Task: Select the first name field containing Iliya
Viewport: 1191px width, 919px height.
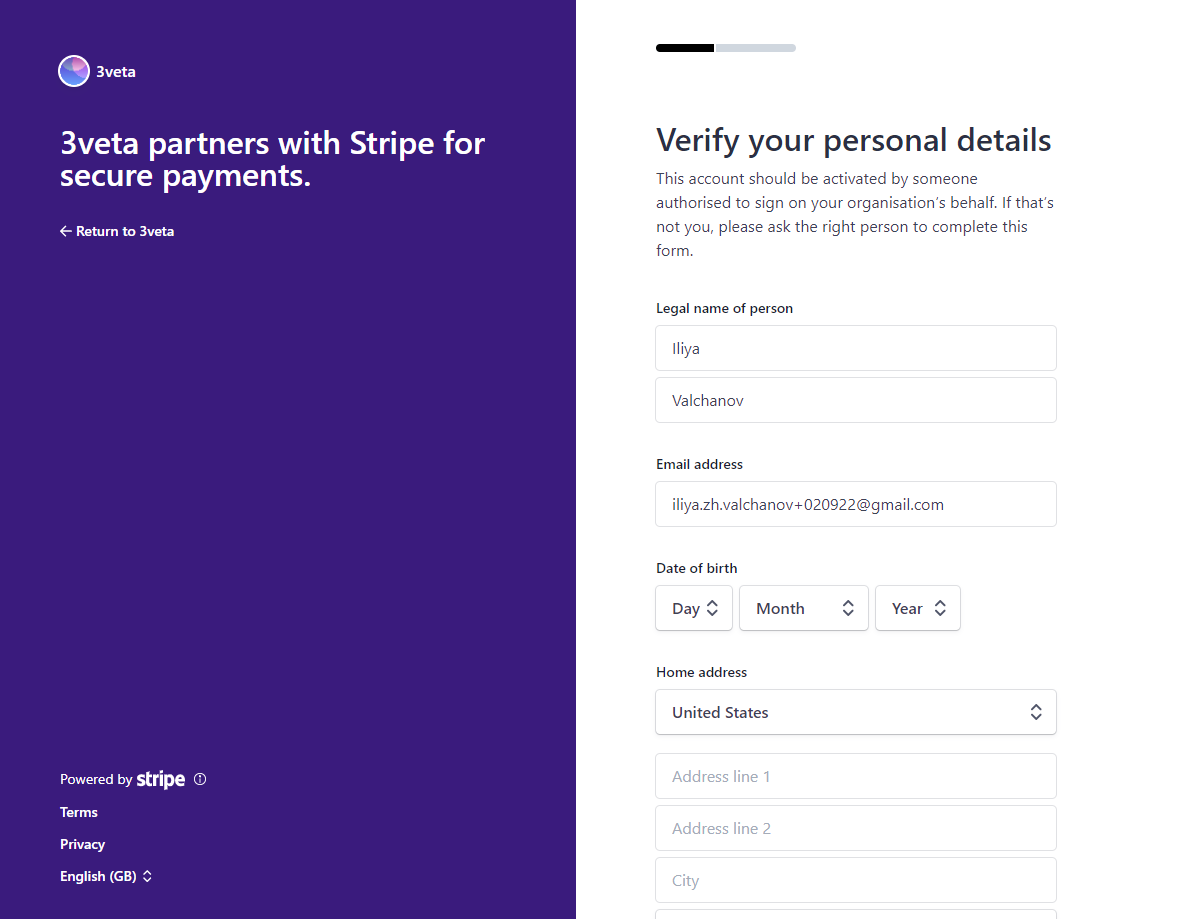Action: (855, 348)
